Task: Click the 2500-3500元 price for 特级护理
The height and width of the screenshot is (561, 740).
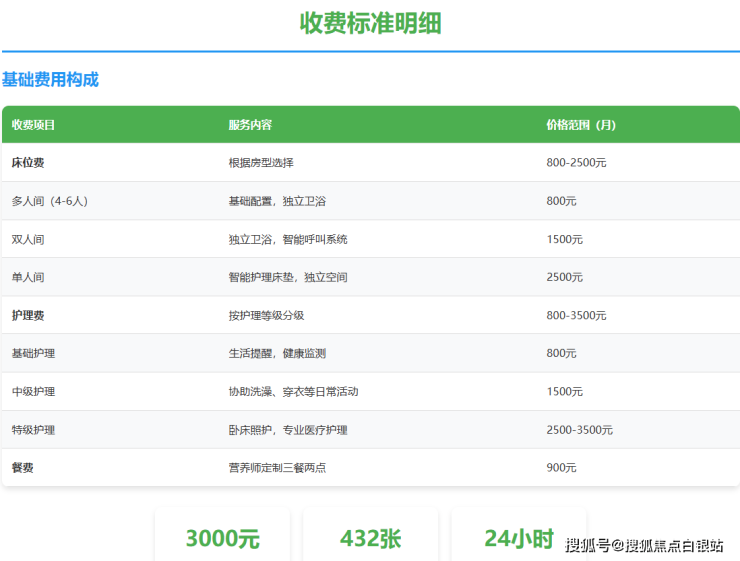Action: [x=579, y=430]
